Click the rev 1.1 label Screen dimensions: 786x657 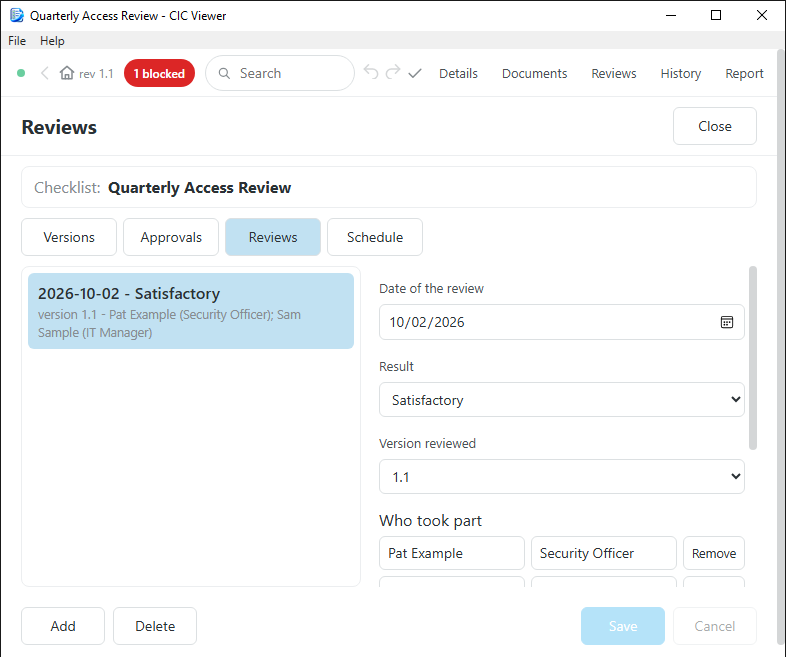(96, 74)
